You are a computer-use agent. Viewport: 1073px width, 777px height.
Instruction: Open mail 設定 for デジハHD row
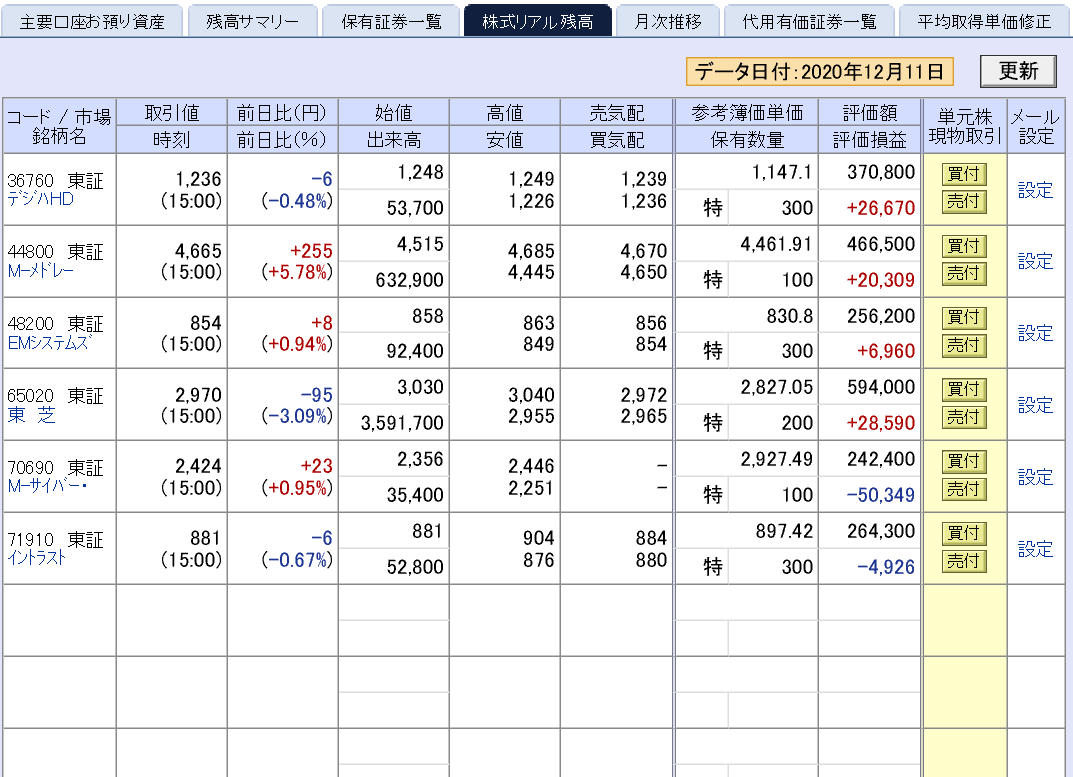point(1035,190)
